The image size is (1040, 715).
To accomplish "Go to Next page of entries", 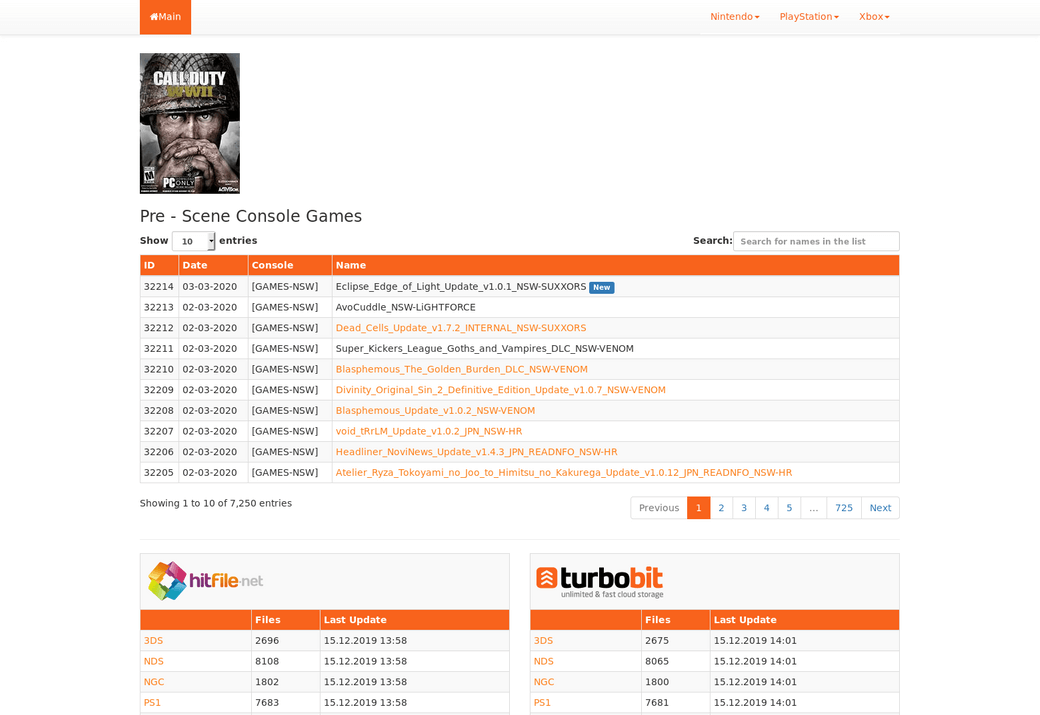I will [880, 507].
